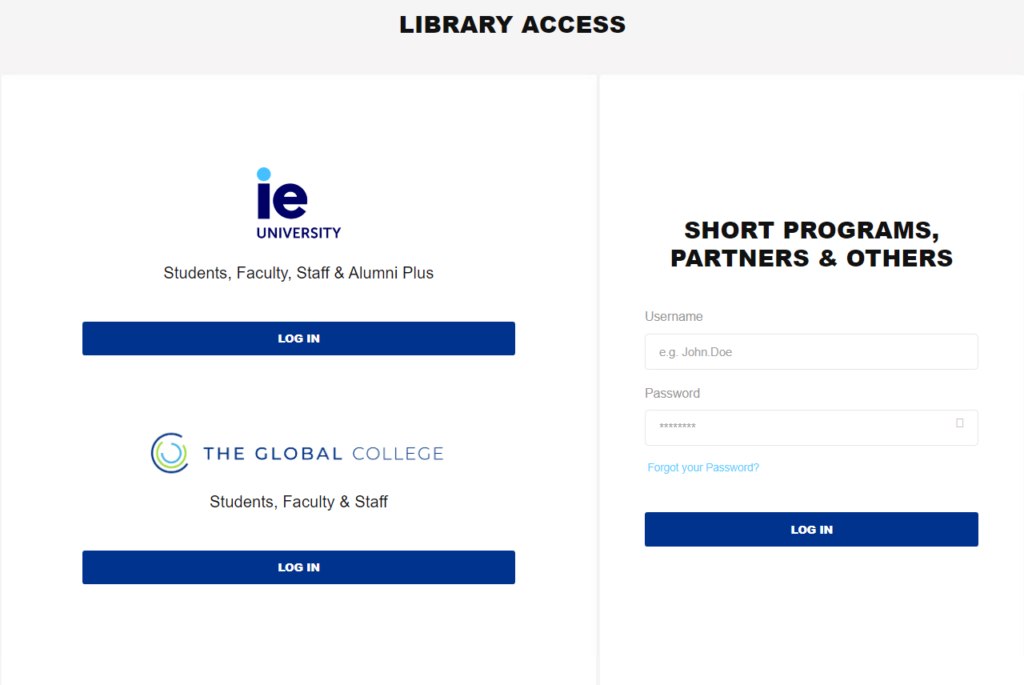Screen dimensions: 1024x685
Task: Click the IE University "ie" lettermark logo
Action: [281, 193]
